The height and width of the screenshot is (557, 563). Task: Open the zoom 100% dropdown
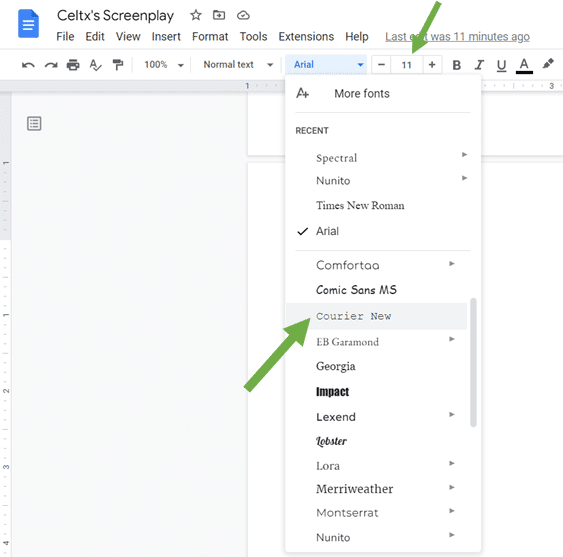coord(164,65)
